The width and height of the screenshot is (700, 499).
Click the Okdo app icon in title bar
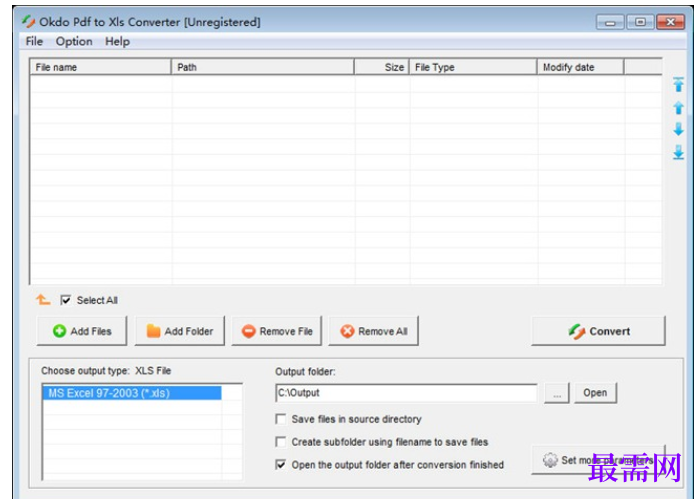(x=28, y=21)
